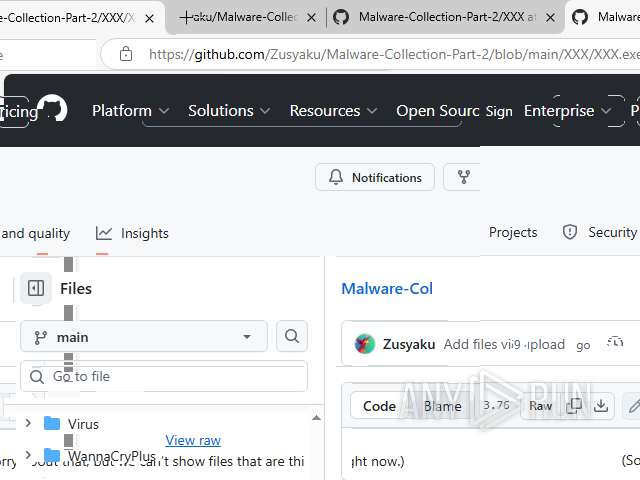Screen dimensions: 640x480
Task: Open the Projects tab
Action: click(513, 232)
